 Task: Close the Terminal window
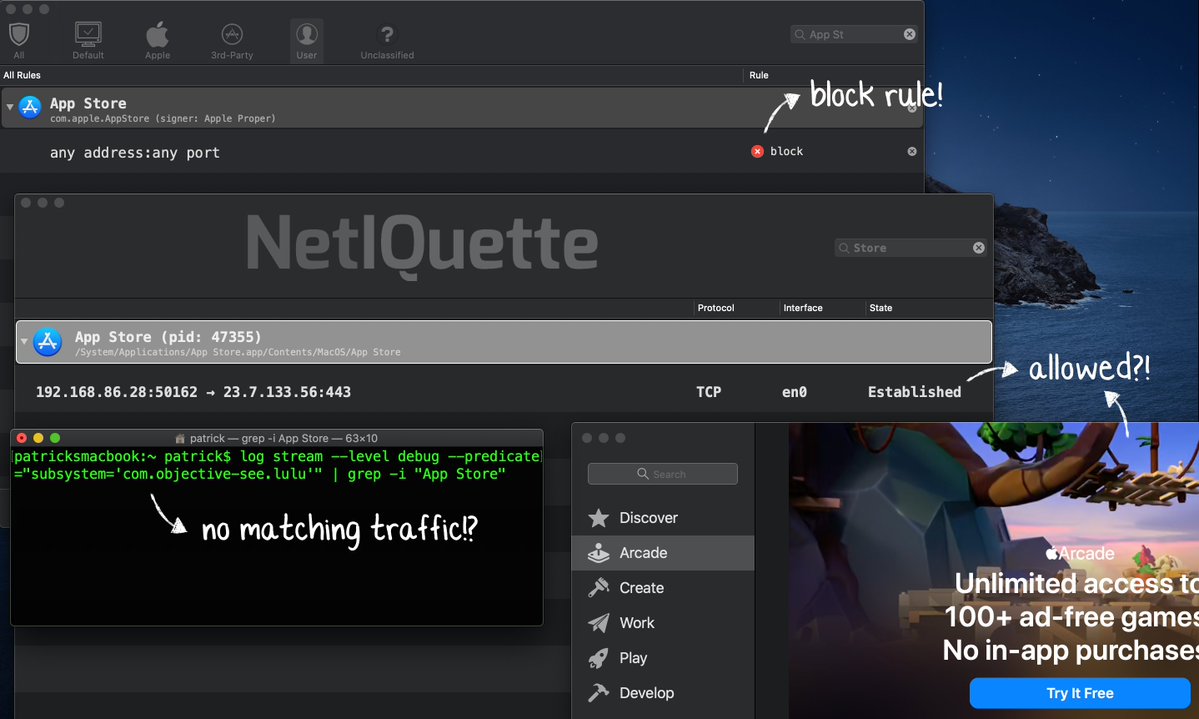click(21, 438)
